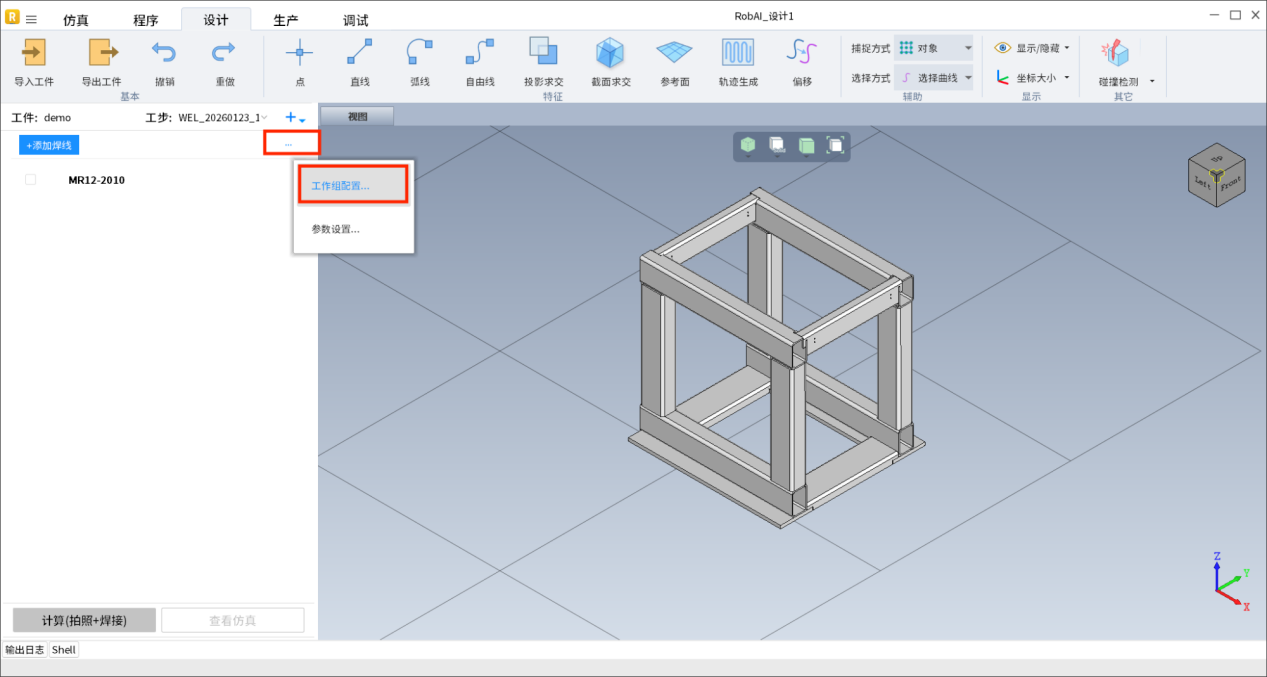Click the 导出工件 export workpiece icon

click(101, 54)
